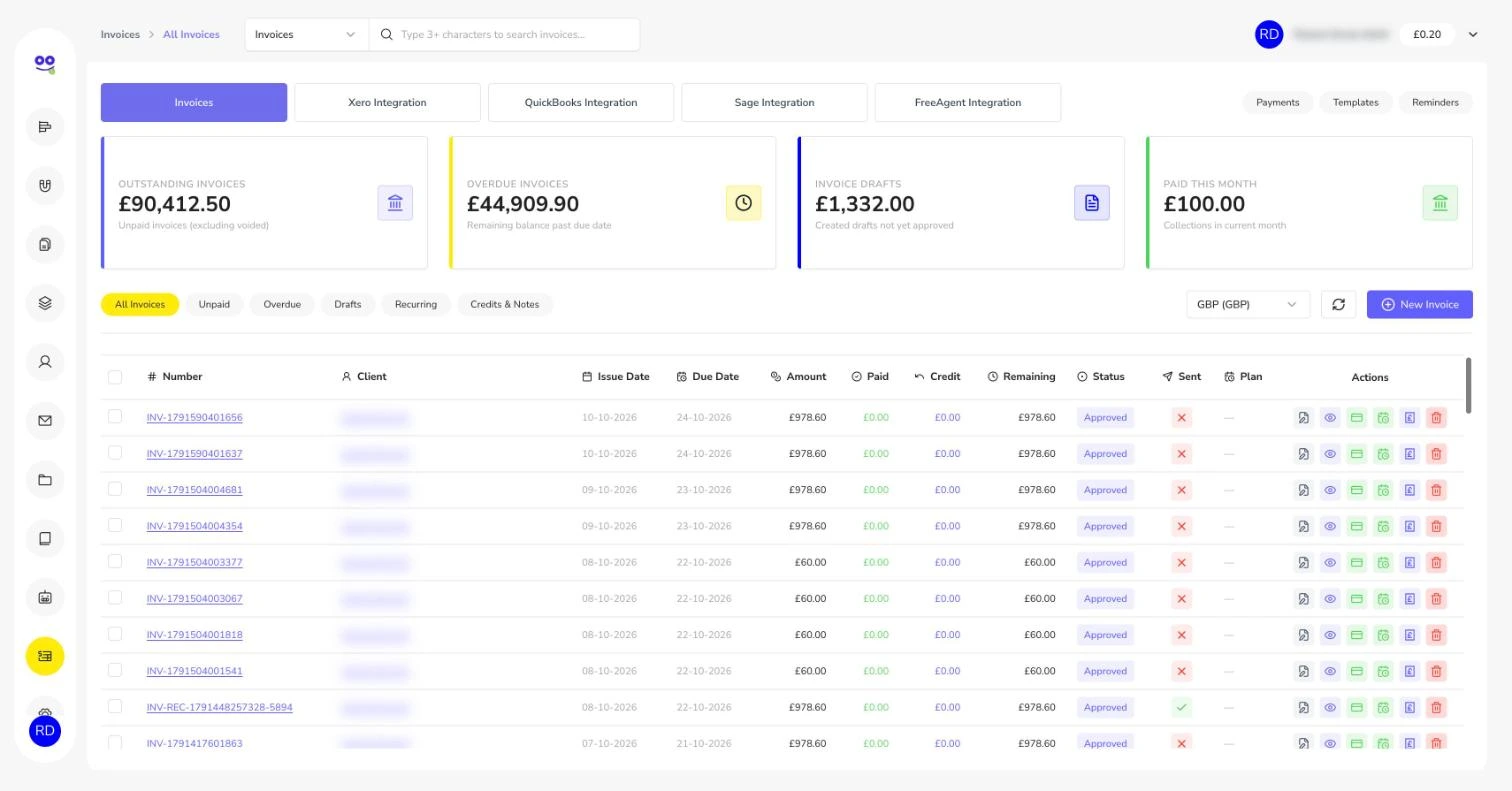Open the Payments page button
This screenshot has width=1512, height=791.
(x=1278, y=103)
